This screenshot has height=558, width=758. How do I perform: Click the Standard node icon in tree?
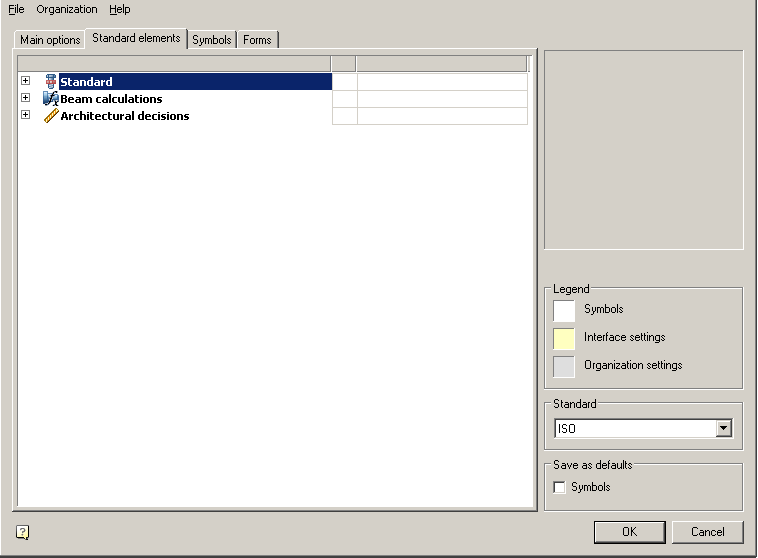point(51,82)
